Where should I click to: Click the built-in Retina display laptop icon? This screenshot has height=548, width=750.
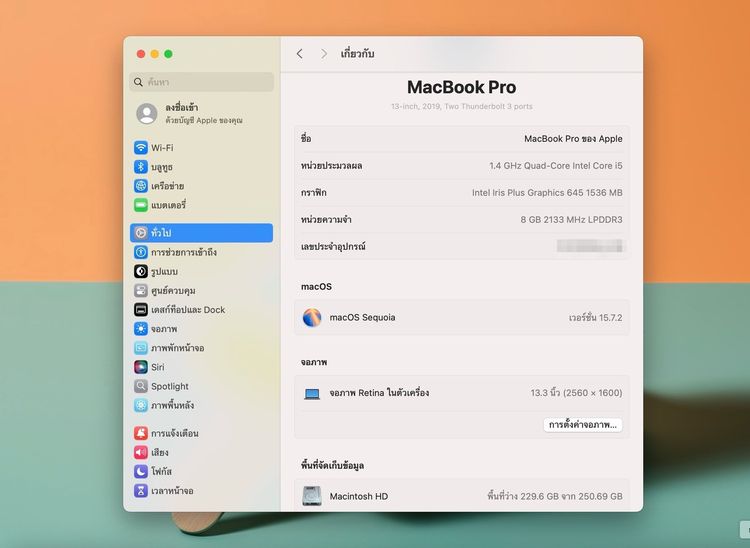(312, 394)
